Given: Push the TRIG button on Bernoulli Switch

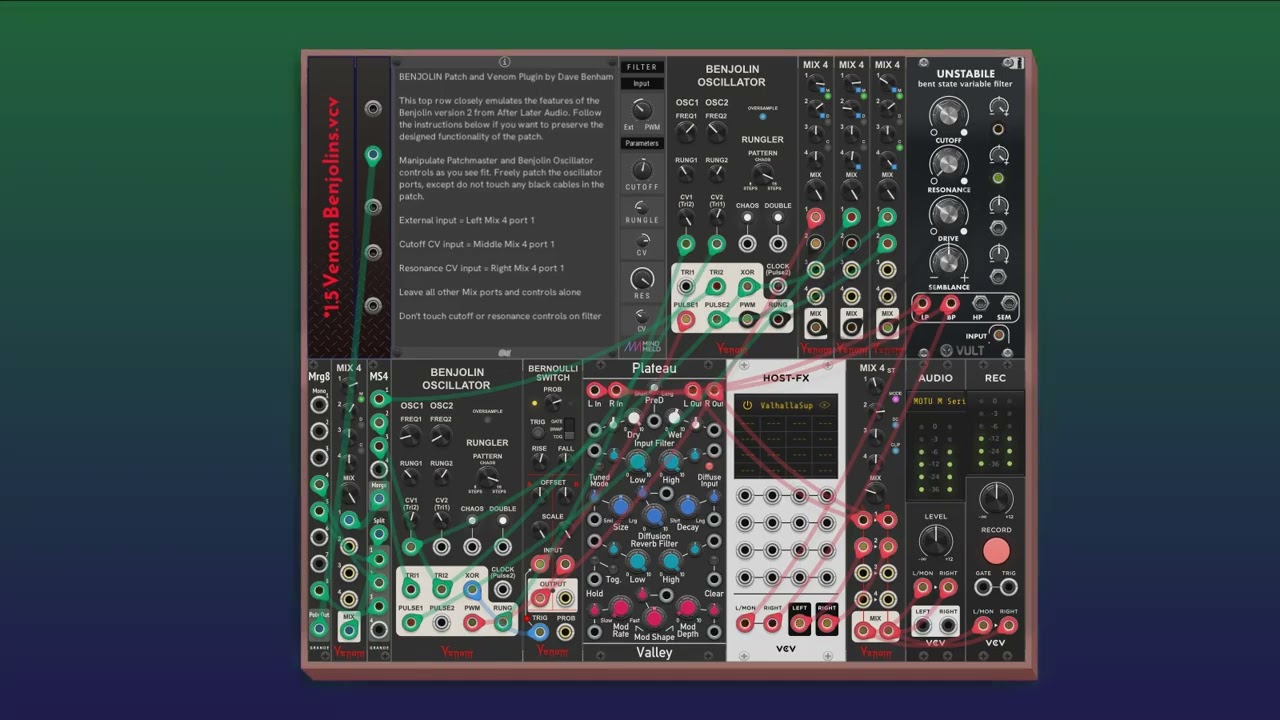Looking at the screenshot, I should (x=538, y=433).
